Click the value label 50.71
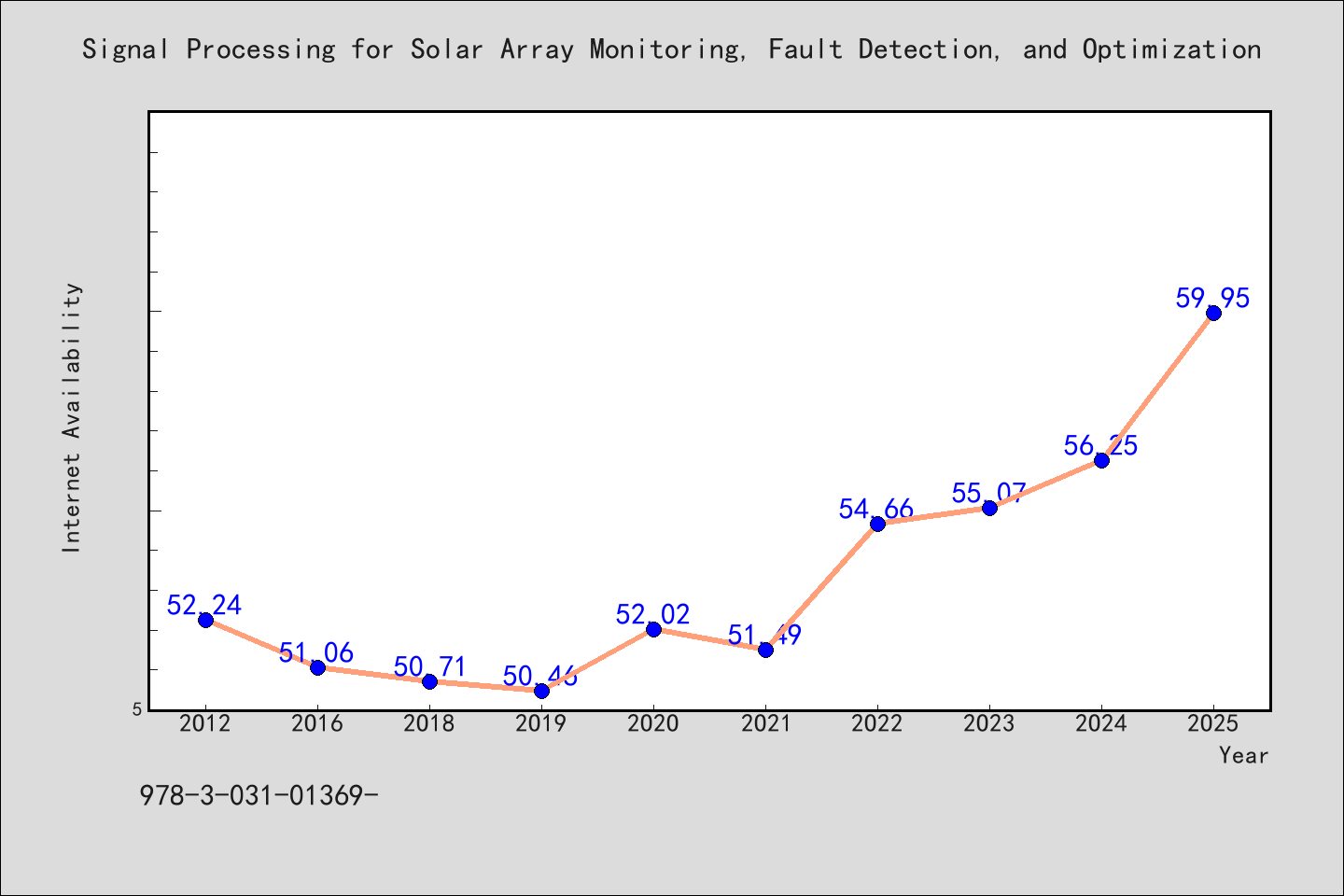Viewport: 1344px width, 896px height. click(429, 666)
